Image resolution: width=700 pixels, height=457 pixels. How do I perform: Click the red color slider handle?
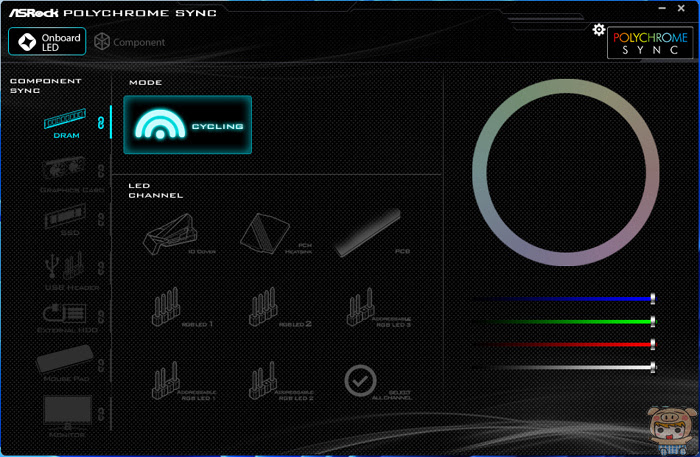653,344
